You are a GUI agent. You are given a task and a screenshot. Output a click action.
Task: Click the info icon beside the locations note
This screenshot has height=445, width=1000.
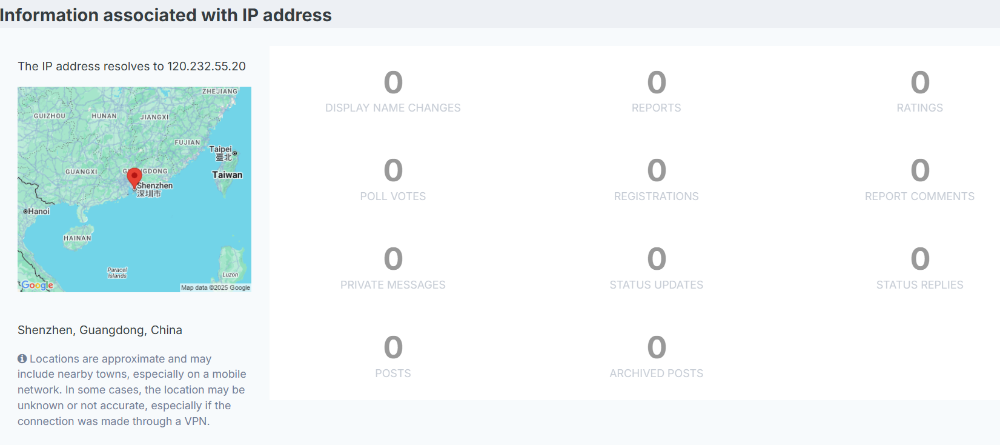coord(22,358)
